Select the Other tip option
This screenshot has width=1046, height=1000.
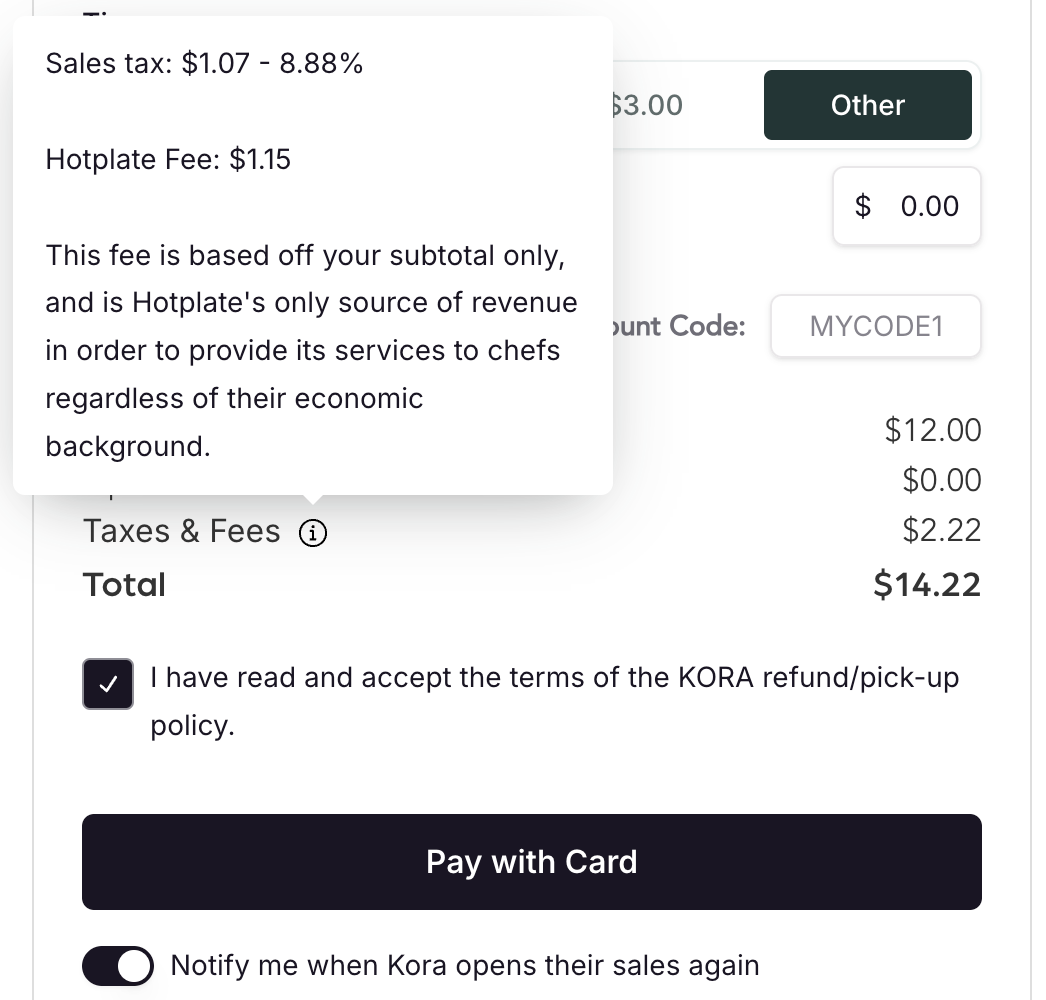[867, 105]
